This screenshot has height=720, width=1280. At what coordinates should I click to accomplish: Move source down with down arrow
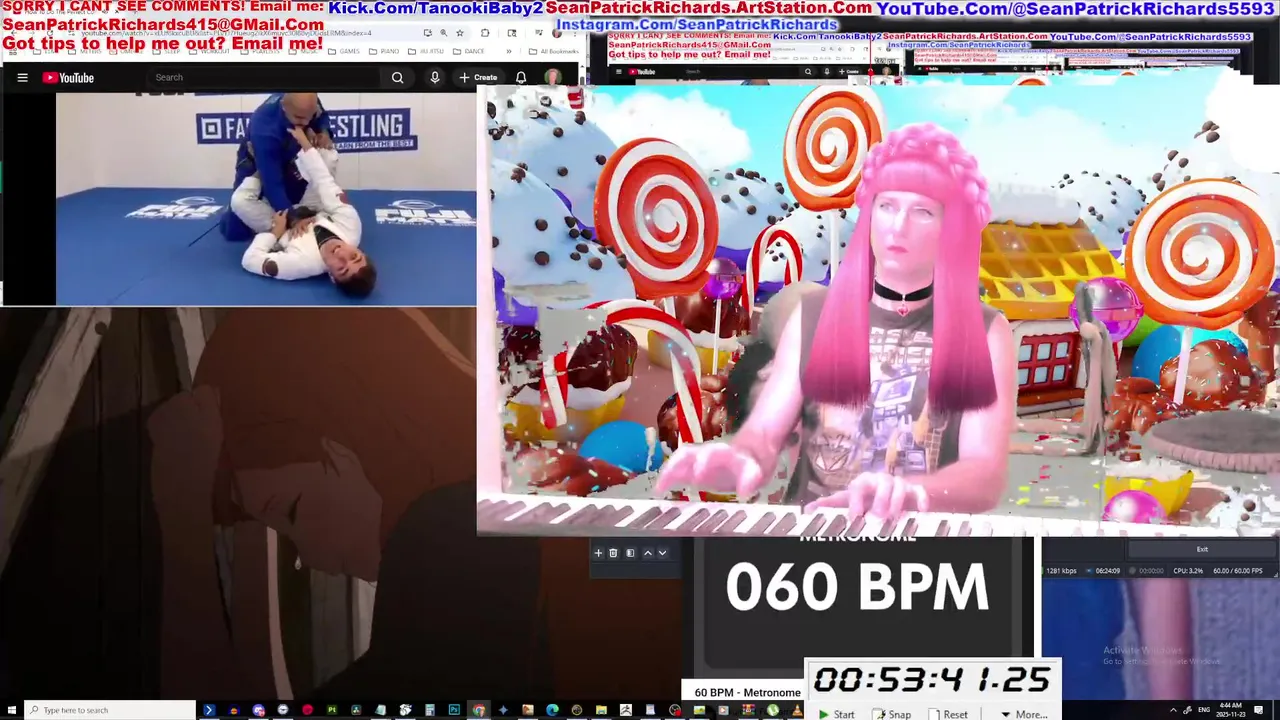[662, 553]
